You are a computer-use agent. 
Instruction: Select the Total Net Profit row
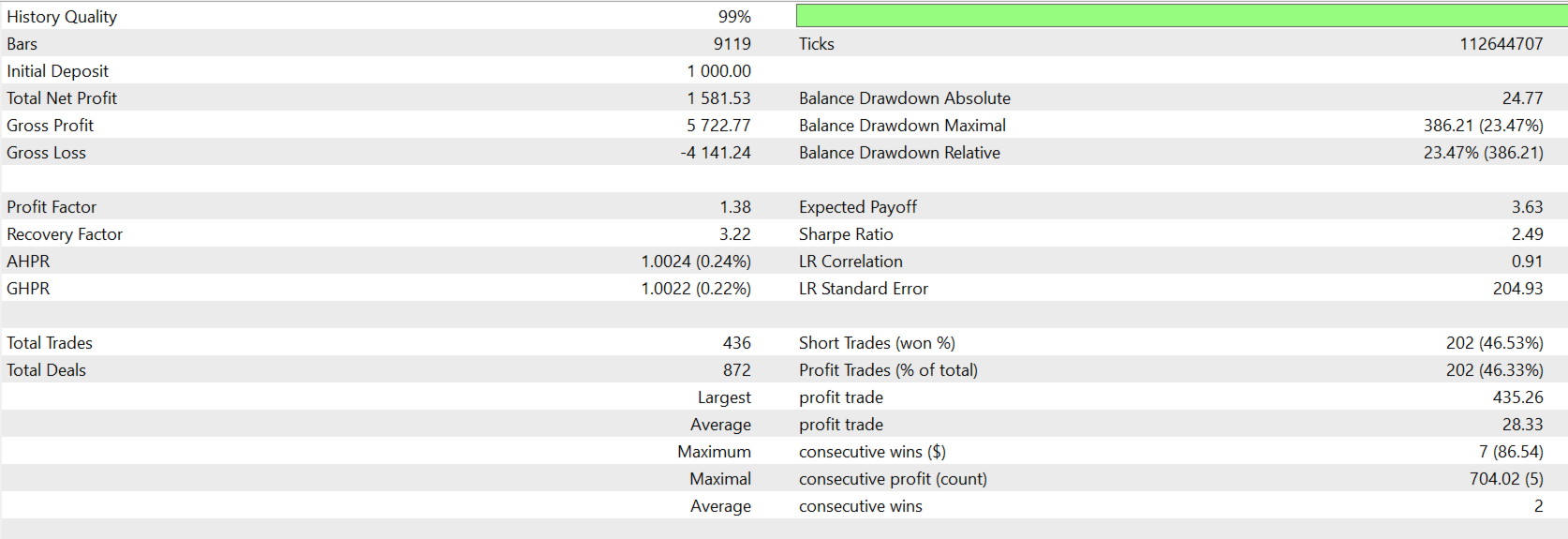pyautogui.click(x=784, y=98)
